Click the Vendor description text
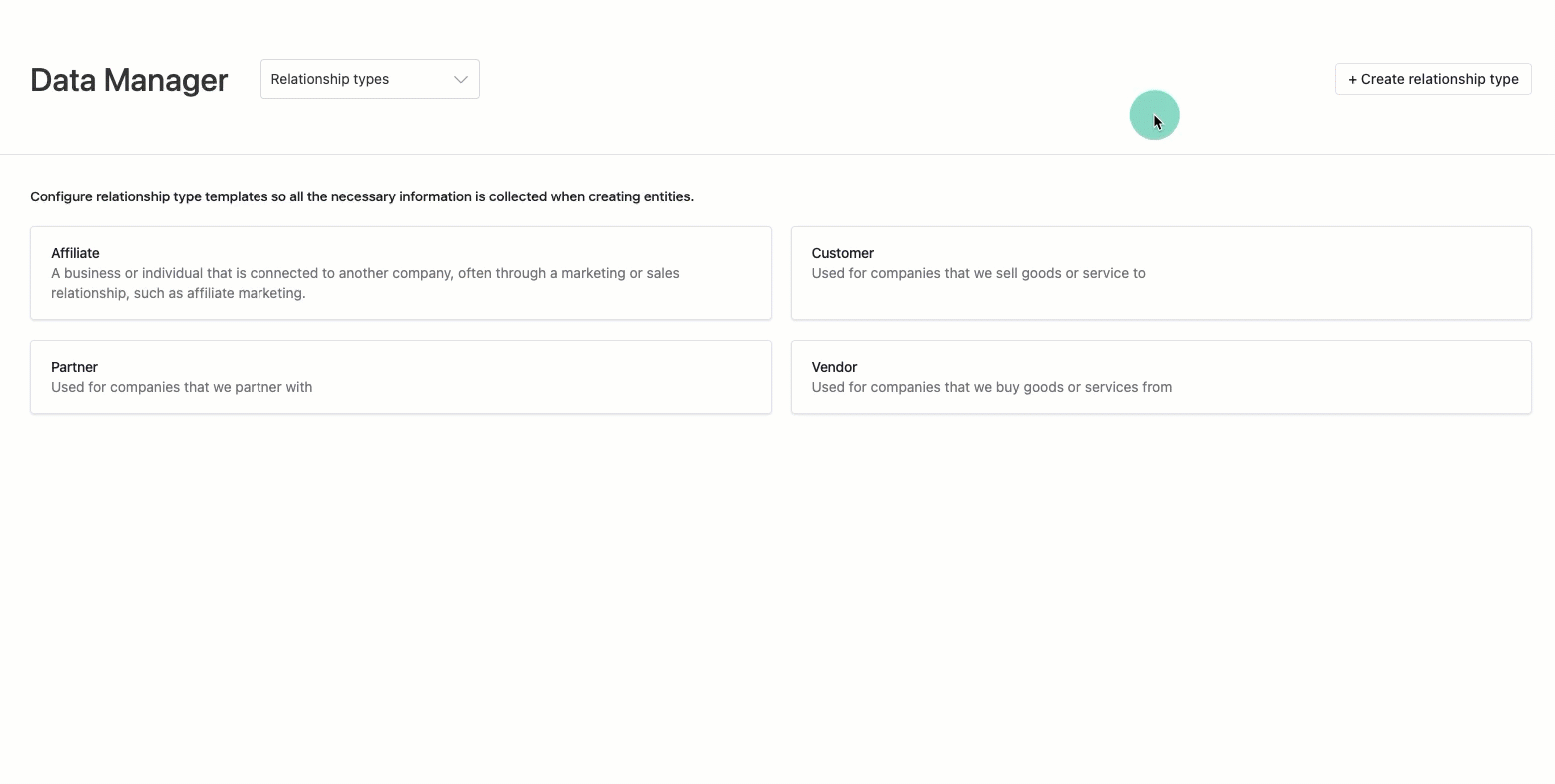Viewport: 1555px width, 784px height. tap(991, 387)
